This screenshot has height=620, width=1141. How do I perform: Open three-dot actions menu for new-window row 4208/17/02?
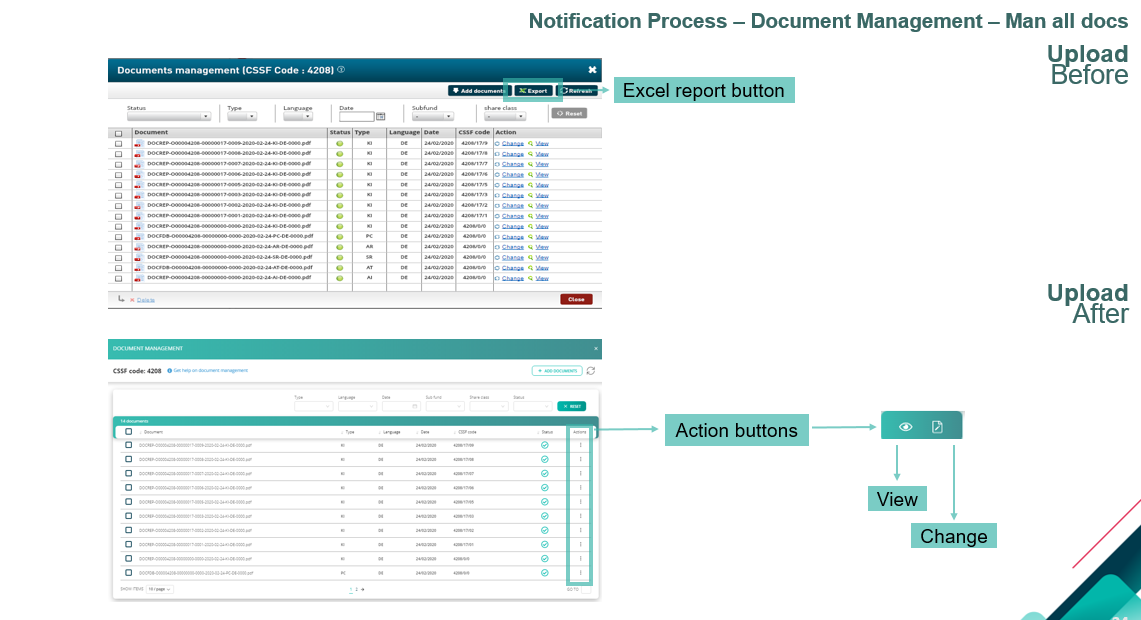coord(581,530)
